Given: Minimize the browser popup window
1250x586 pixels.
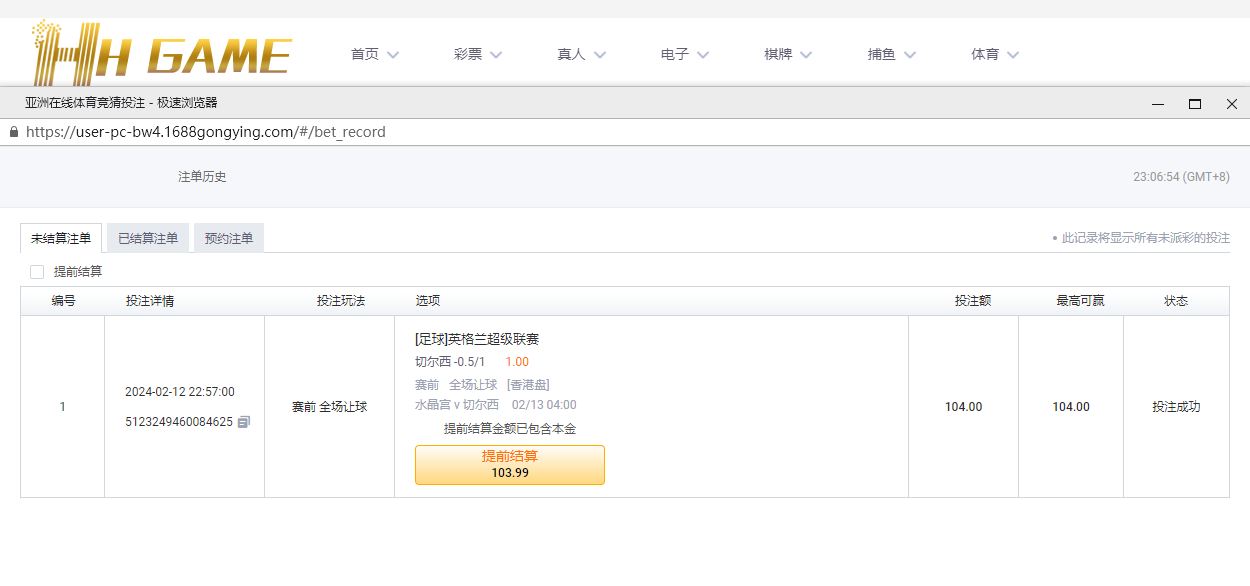Looking at the screenshot, I should 1158,104.
